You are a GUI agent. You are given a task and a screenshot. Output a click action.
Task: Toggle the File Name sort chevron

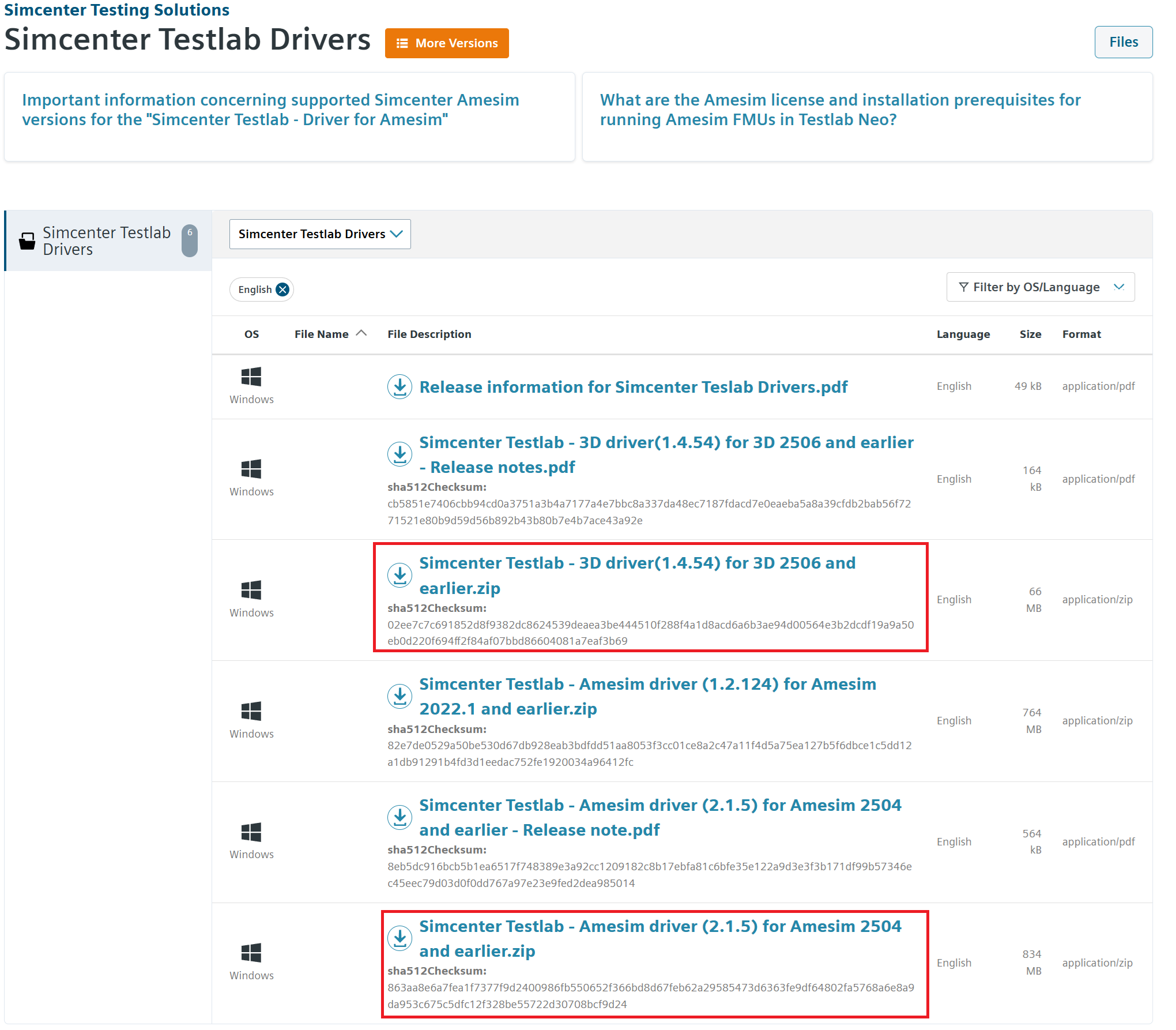coord(361,333)
